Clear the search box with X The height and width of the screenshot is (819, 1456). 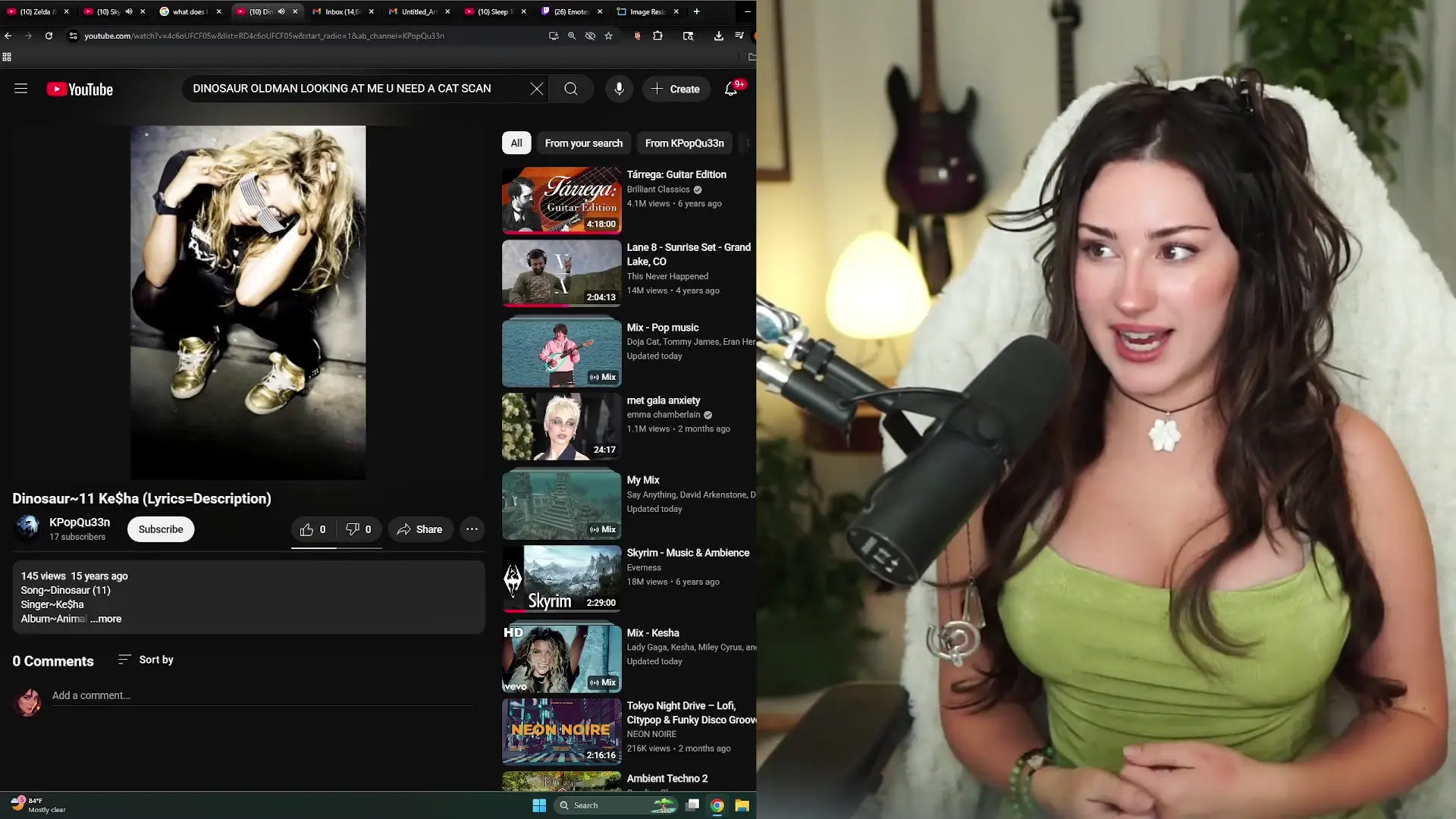tap(537, 89)
